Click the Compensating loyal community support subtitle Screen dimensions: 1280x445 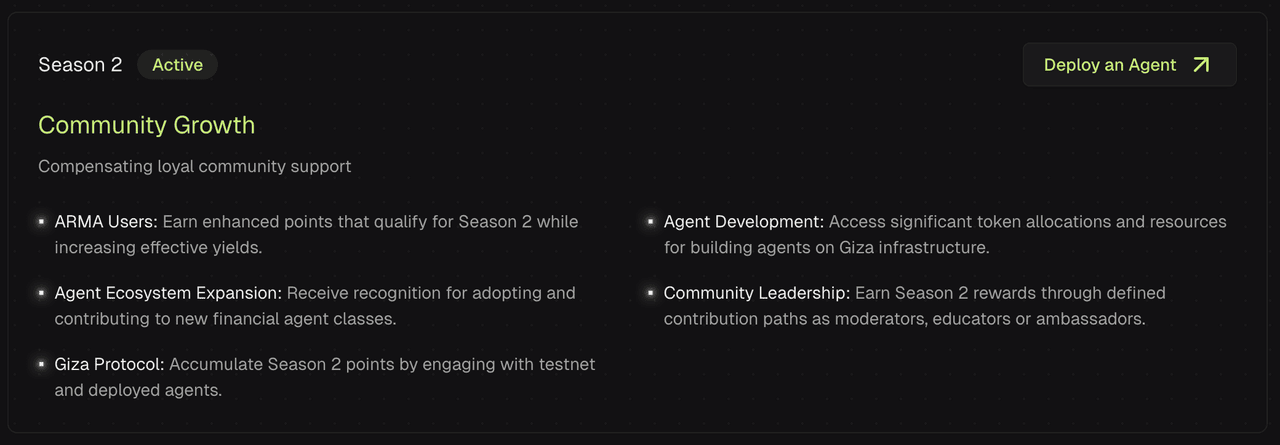[x=195, y=166]
